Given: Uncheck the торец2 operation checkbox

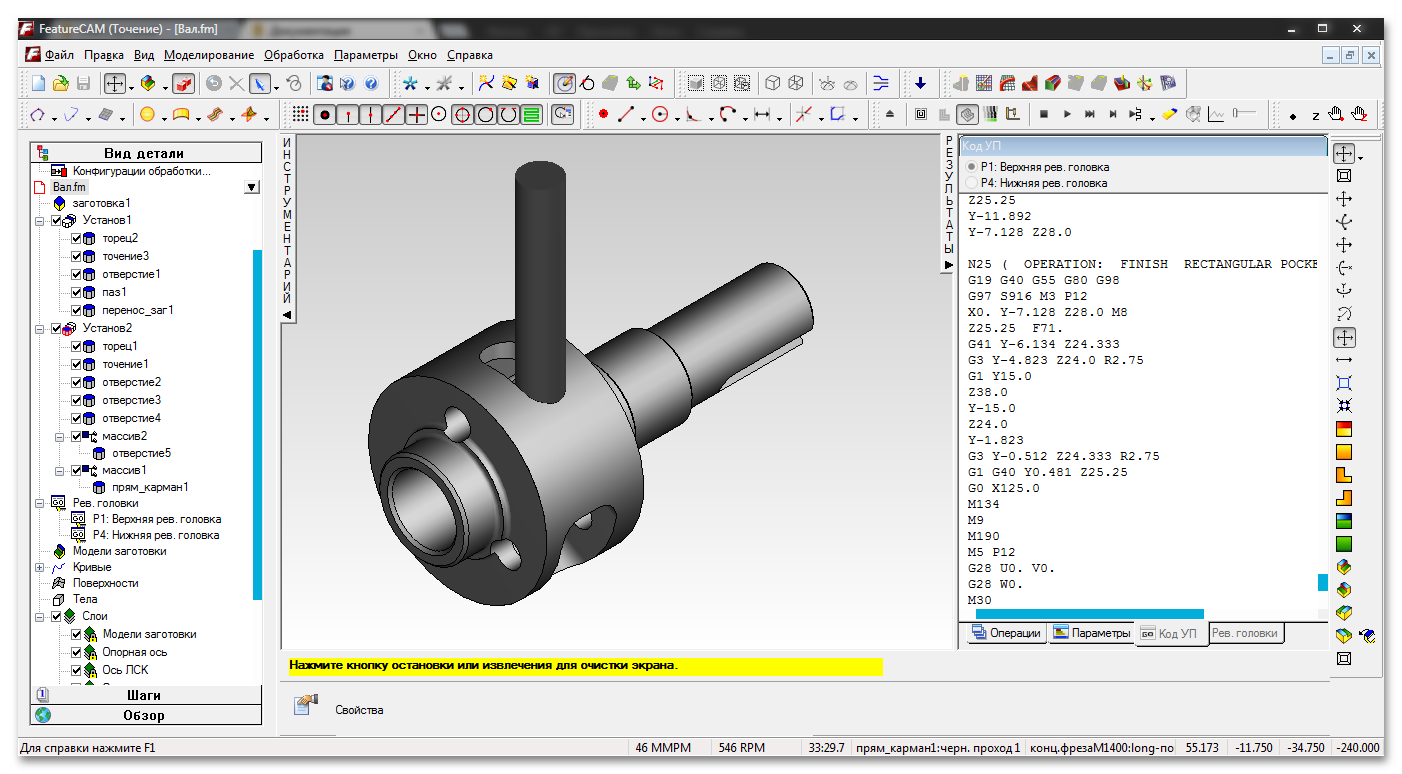Looking at the screenshot, I should pyautogui.click(x=76, y=238).
